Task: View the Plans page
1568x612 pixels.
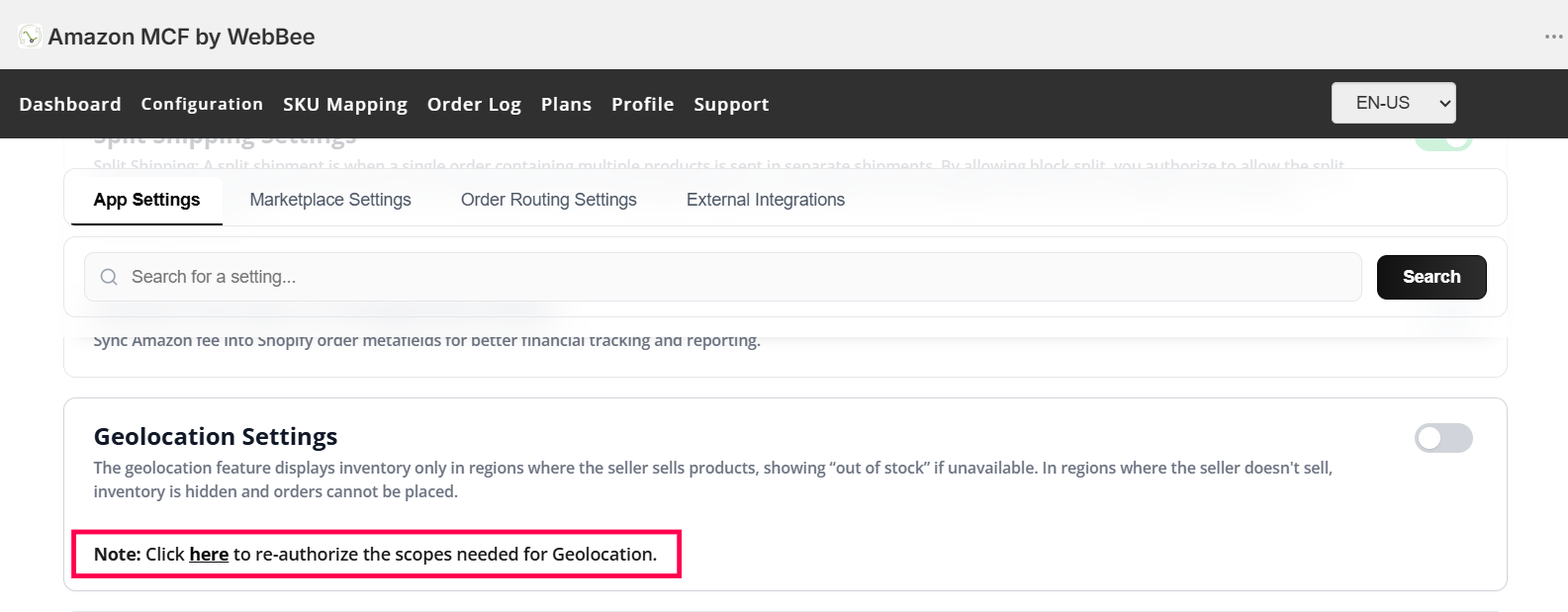Action: point(566,104)
